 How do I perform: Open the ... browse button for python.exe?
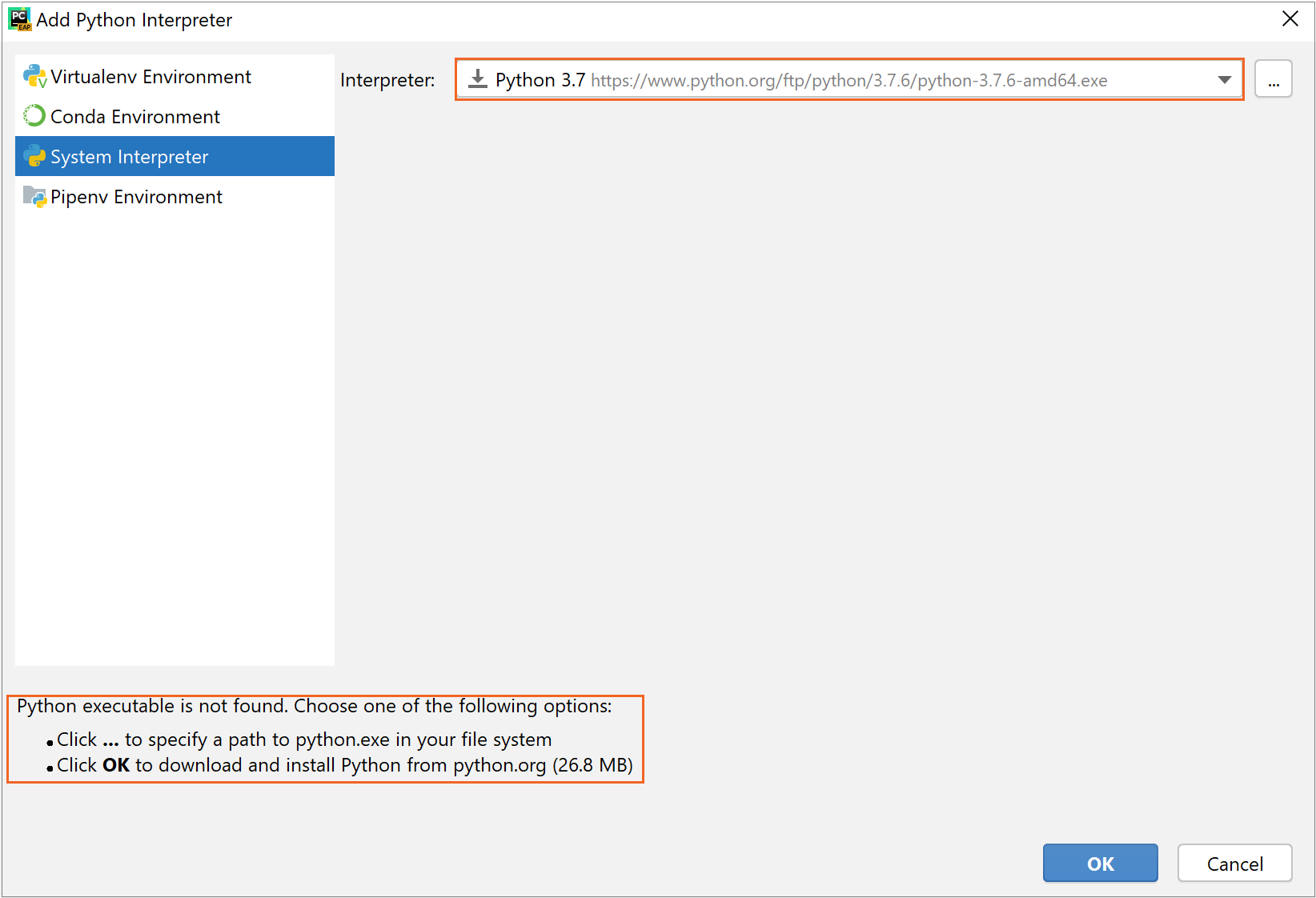point(1273,78)
